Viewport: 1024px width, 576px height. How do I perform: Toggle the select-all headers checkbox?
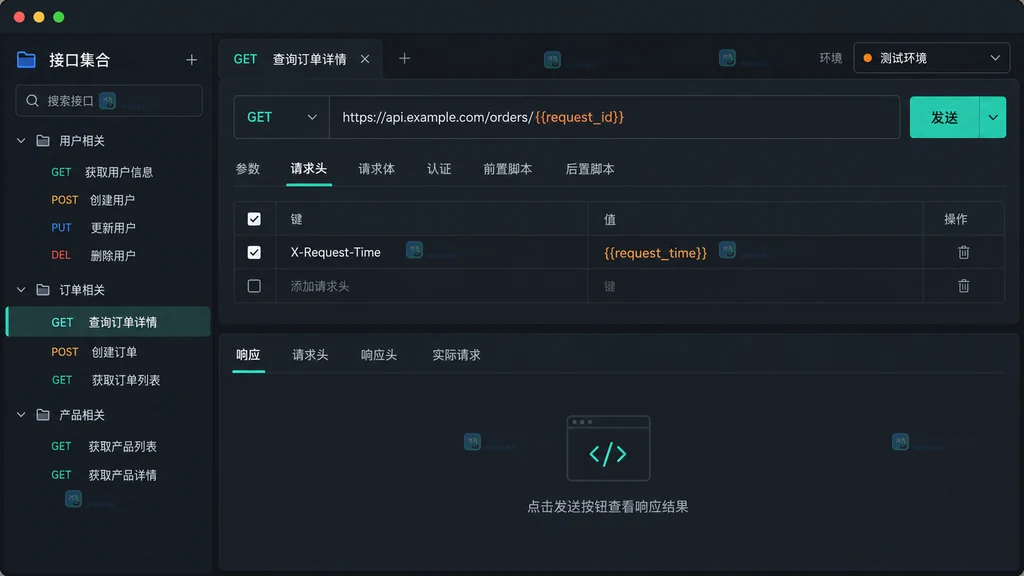pyautogui.click(x=254, y=219)
